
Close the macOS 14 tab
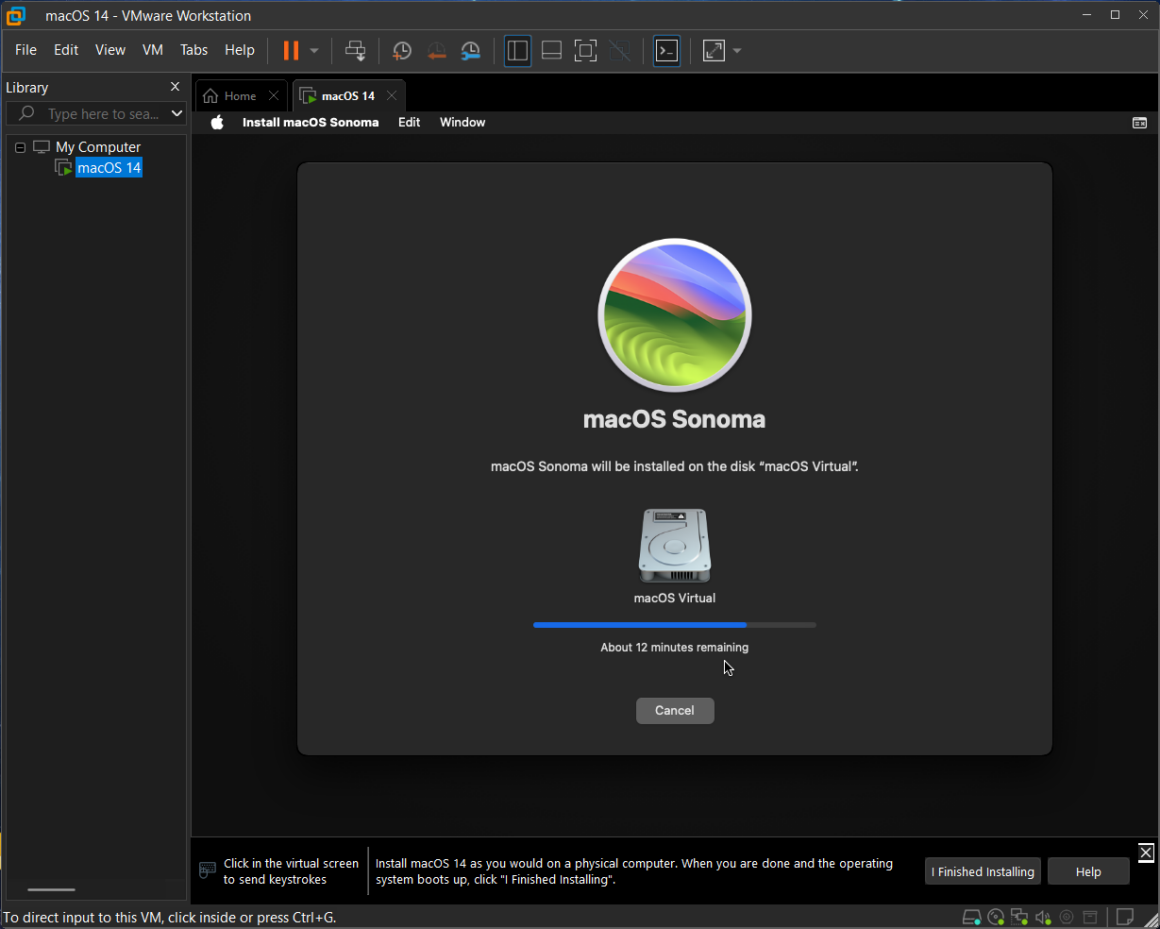[x=391, y=95]
